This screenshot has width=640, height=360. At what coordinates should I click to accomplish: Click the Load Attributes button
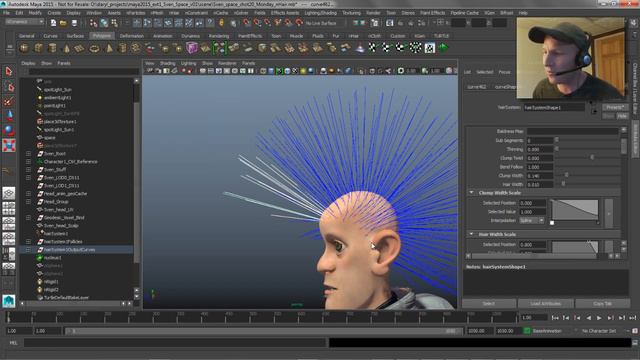pos(546,304)
